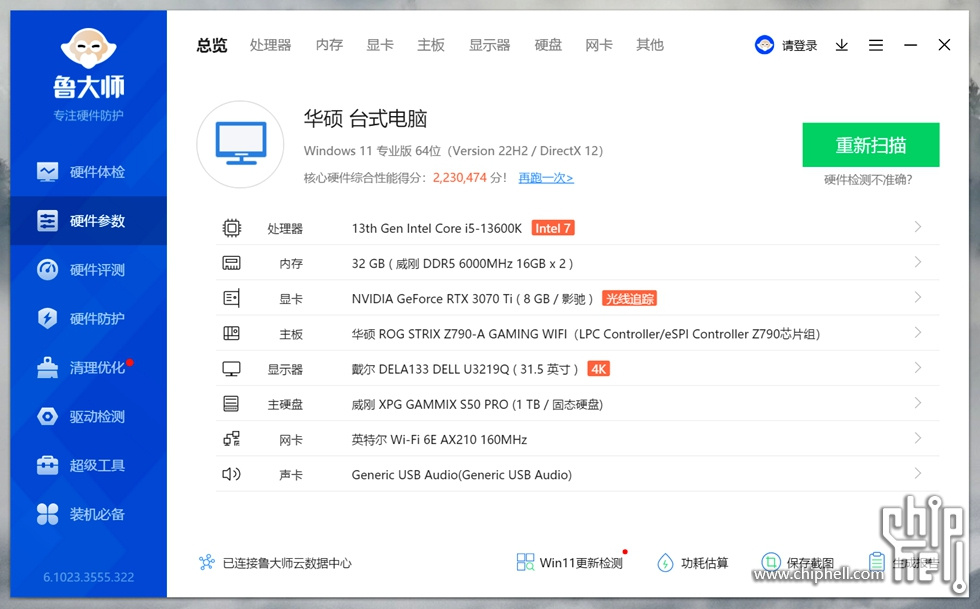Click the 鲁大师 logo

point(88,64)
